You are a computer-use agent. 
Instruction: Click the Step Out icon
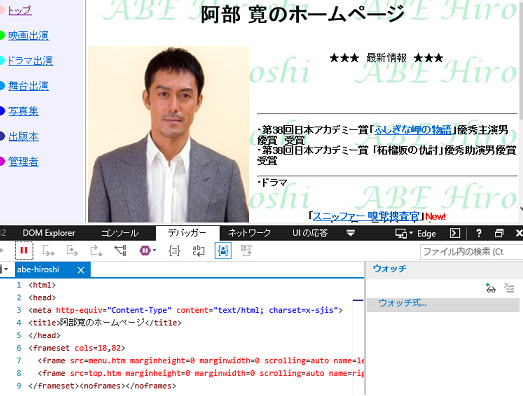point(96,251)
